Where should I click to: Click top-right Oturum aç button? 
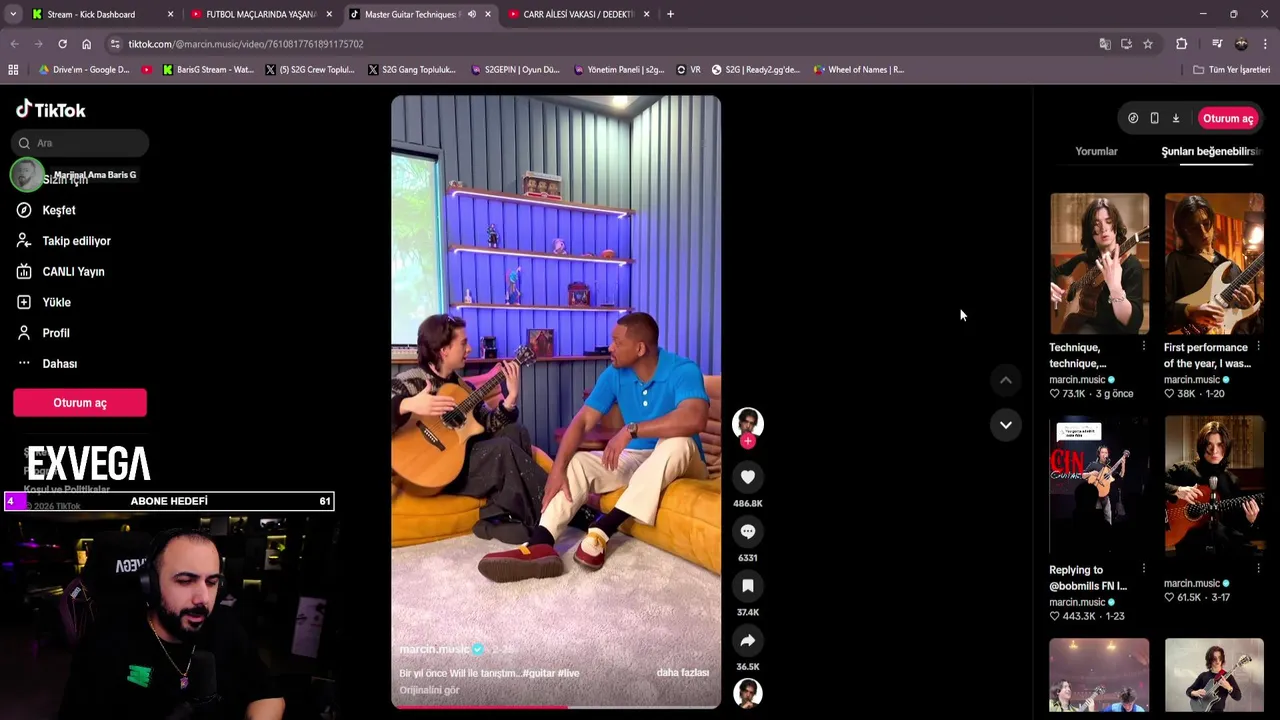pos(1227,118)
